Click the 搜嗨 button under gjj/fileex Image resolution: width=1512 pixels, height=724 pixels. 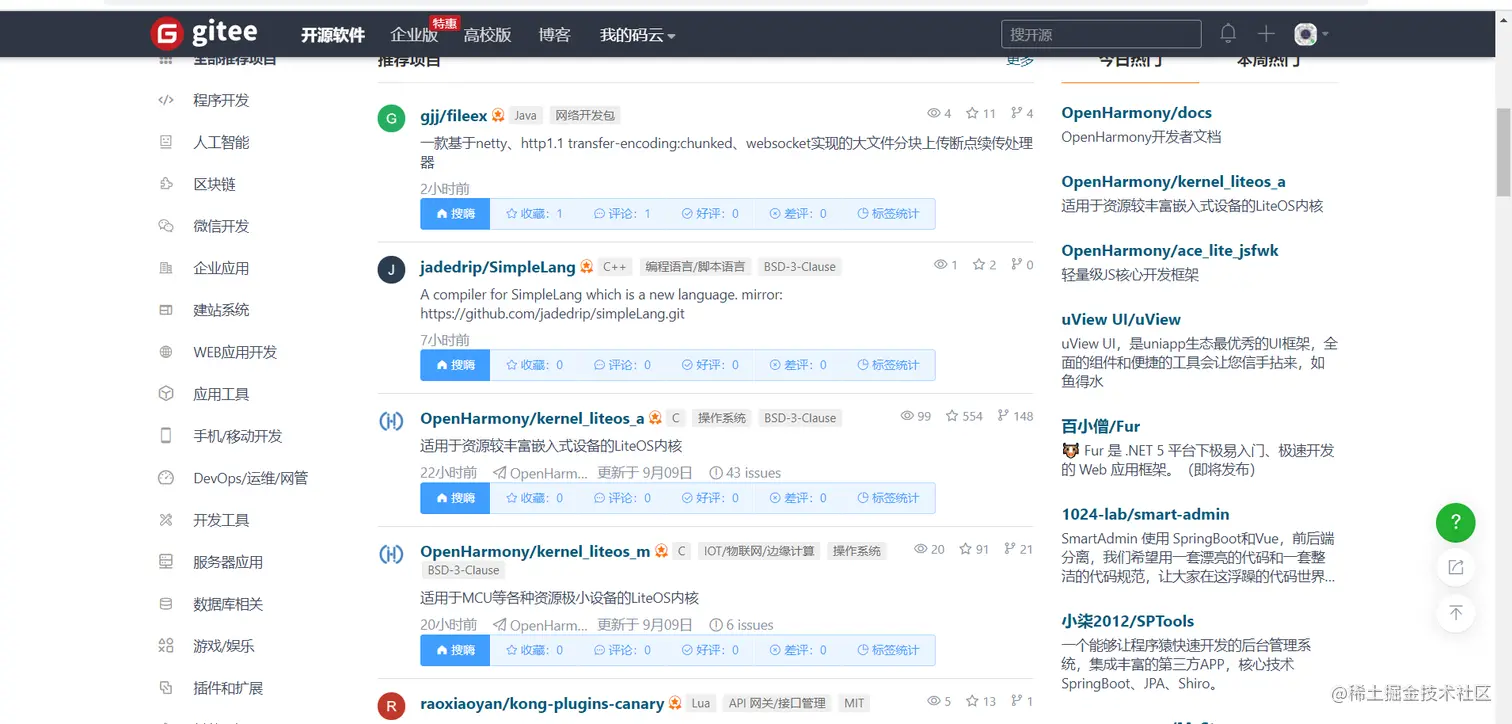[x=455, y=214]
